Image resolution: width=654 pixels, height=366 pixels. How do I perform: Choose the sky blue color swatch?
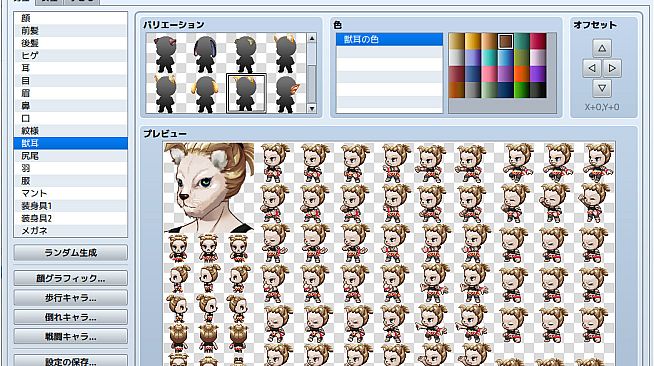pos(506,58)
